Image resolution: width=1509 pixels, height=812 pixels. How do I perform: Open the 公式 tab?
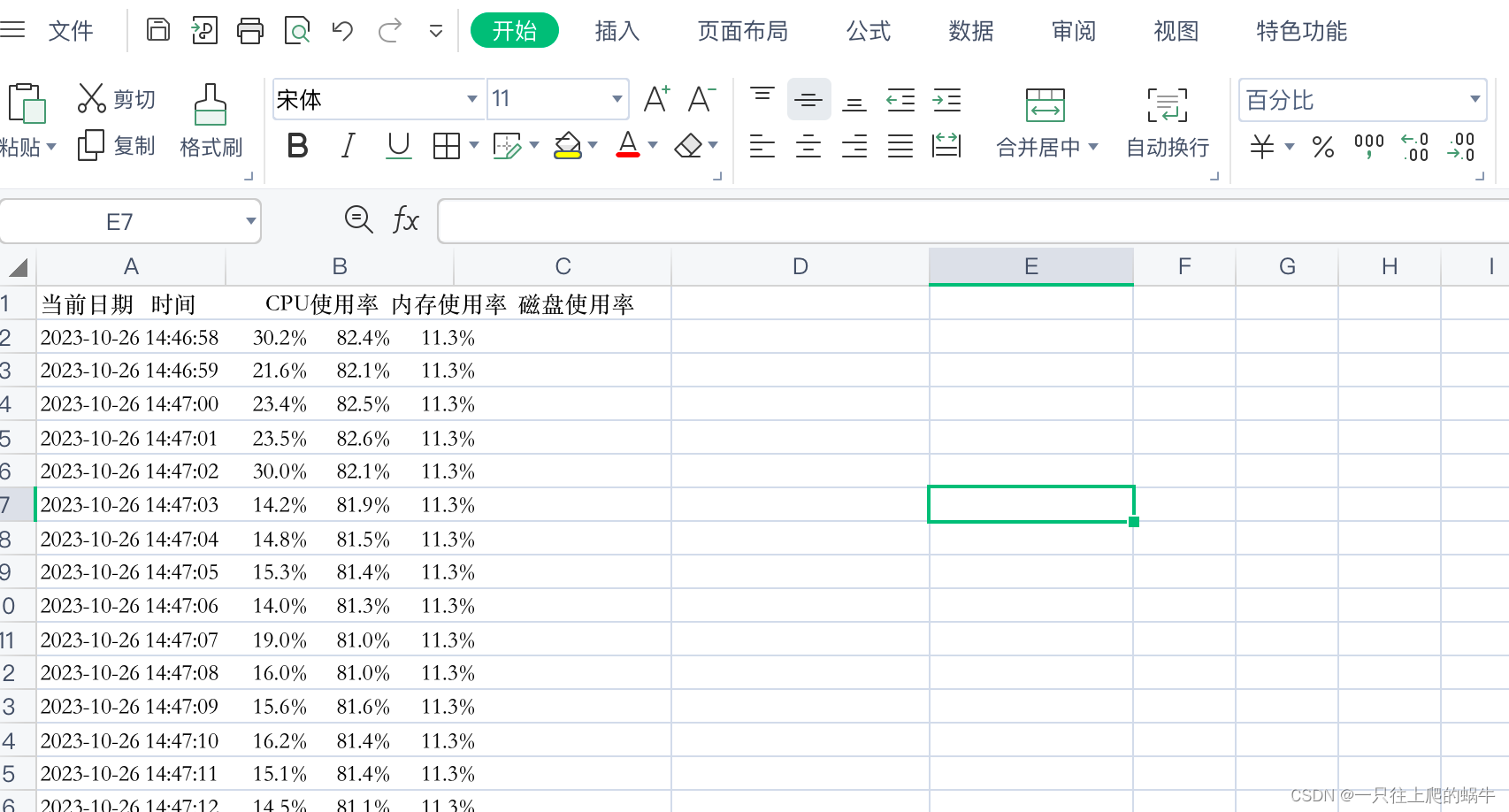click(869, 31)
